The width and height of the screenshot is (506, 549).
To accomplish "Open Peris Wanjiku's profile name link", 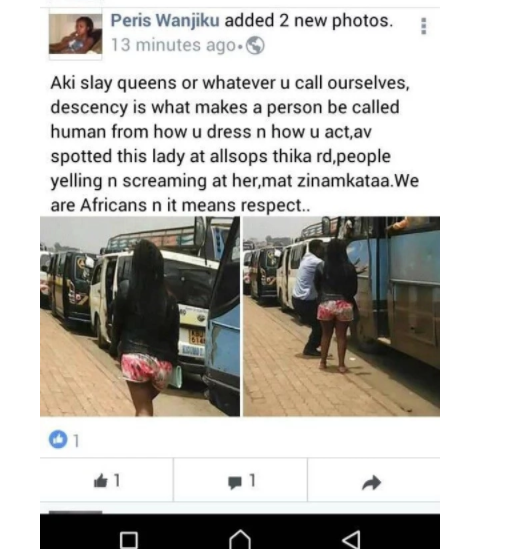I will [x=165, y=21].
